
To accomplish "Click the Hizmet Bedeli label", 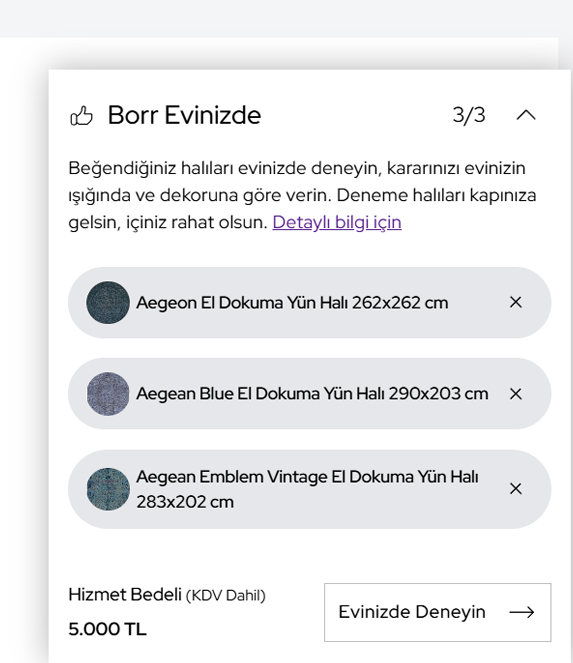I will (125, 595).
